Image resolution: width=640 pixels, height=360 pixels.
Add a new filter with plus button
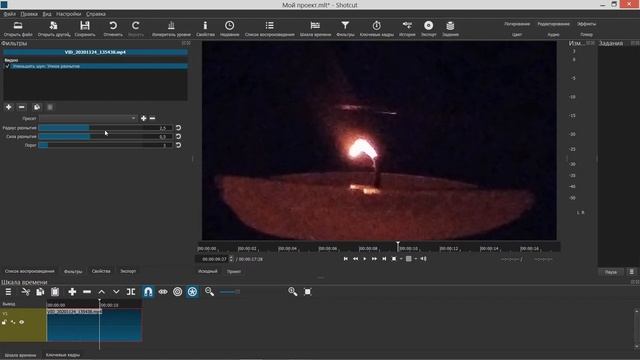(9, 107)
